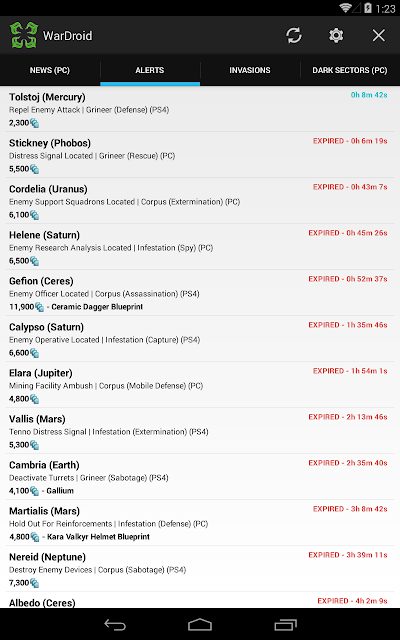
Task: Tap the Ceramic Dagger Blueprint reward text
Action: 97,307
